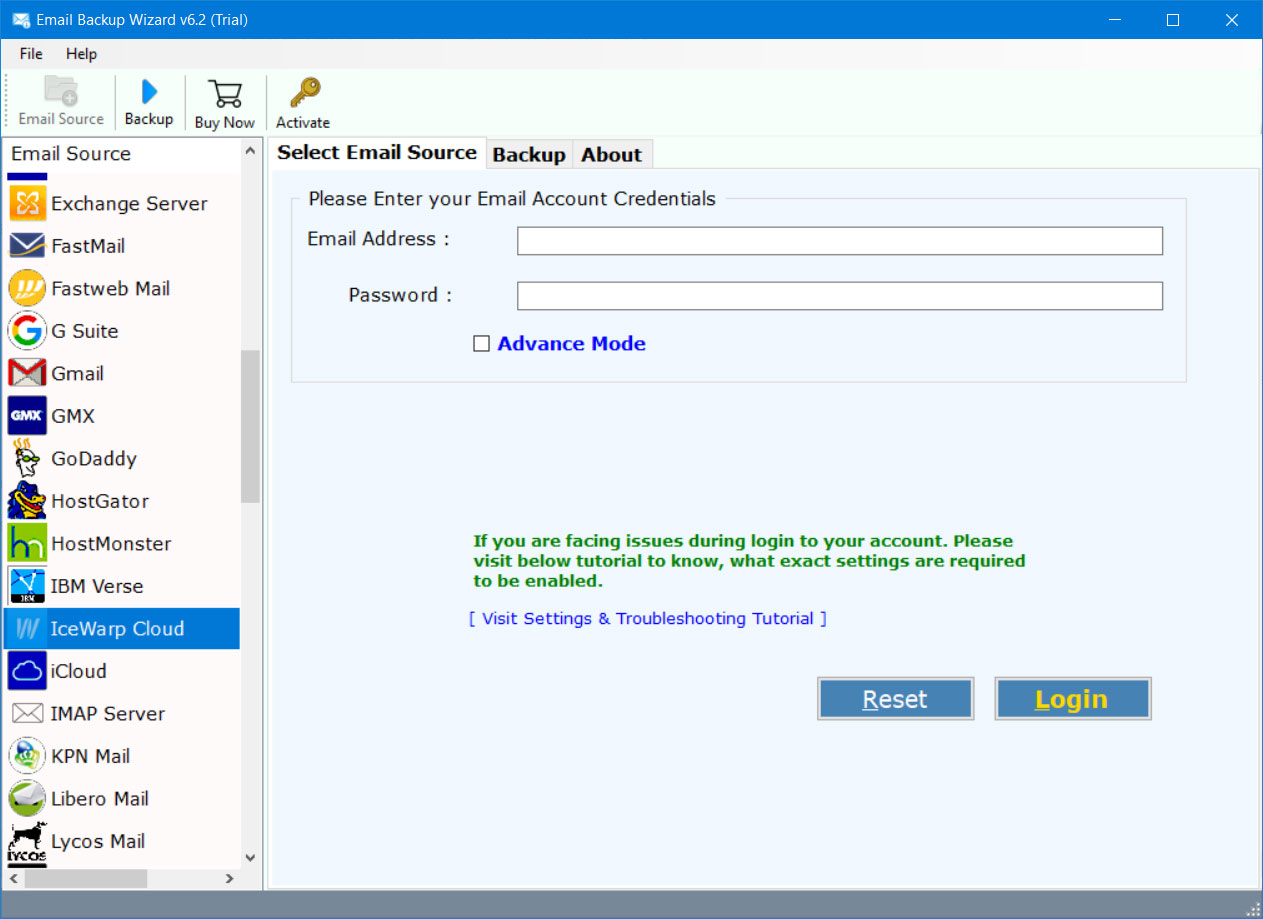This screenshot has height=919, width=1263.
Task: Select Gmail as the email source
Action: [78, 373]
